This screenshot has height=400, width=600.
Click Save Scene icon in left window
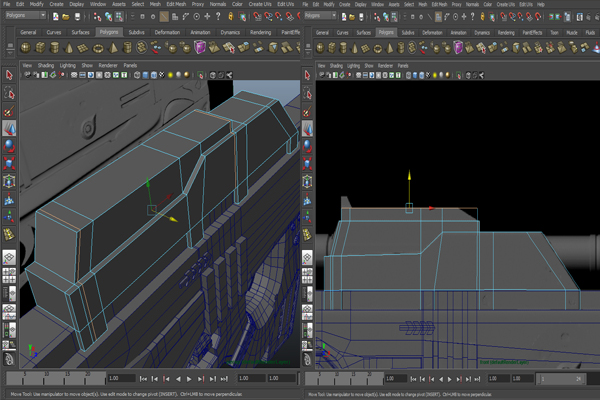(x=77, y=16)
